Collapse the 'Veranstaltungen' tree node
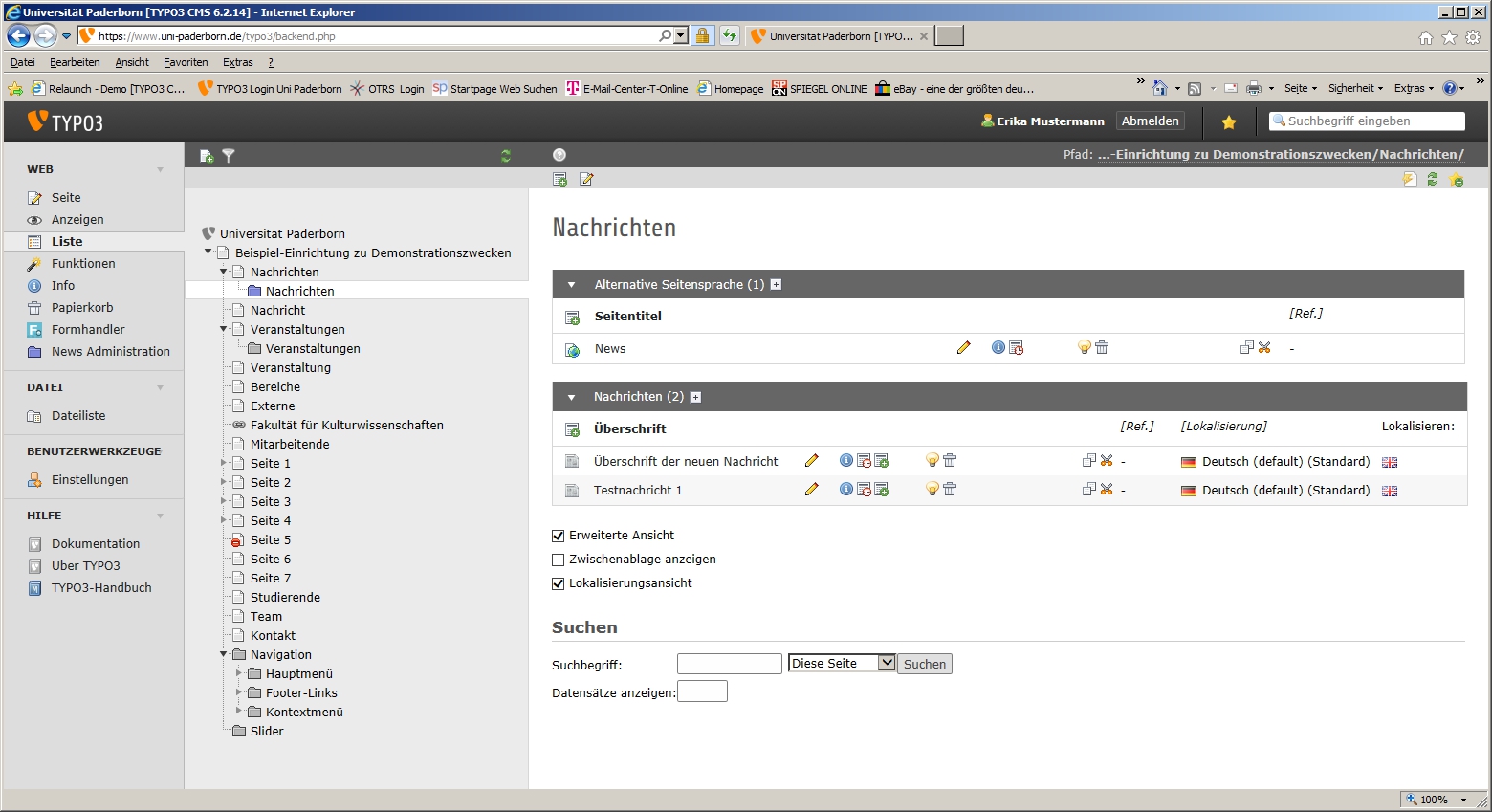The image size is (1492, 812). [x=225, y=329]
